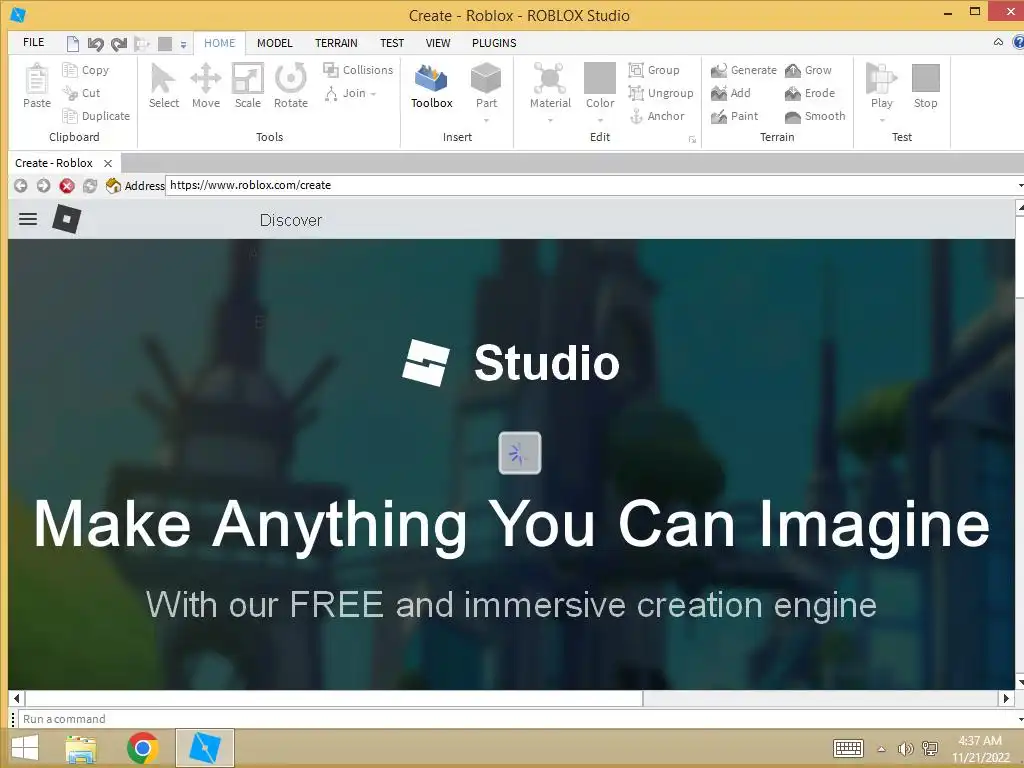
Task: Switch to the VIEW ribbon tab
Action: point(438,43)
